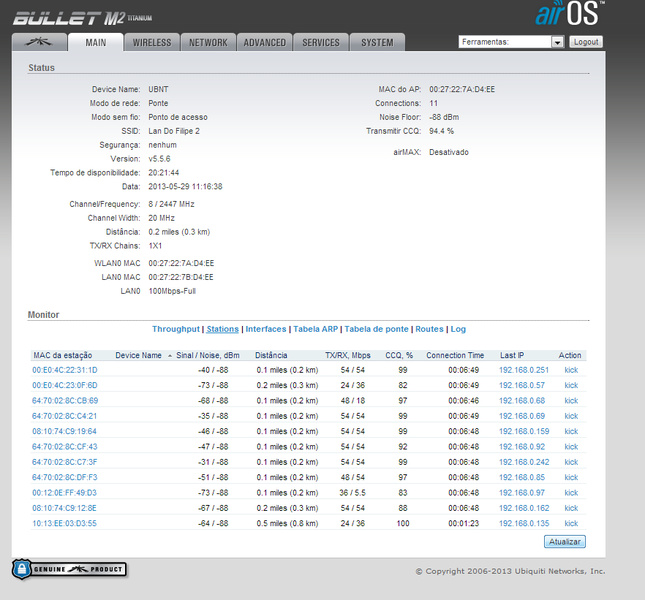Open Last IP 192.168.0.92
Image resolution: width=645 pixels, height=600 pixels.
pyautogui.click(x=522, y=447)
